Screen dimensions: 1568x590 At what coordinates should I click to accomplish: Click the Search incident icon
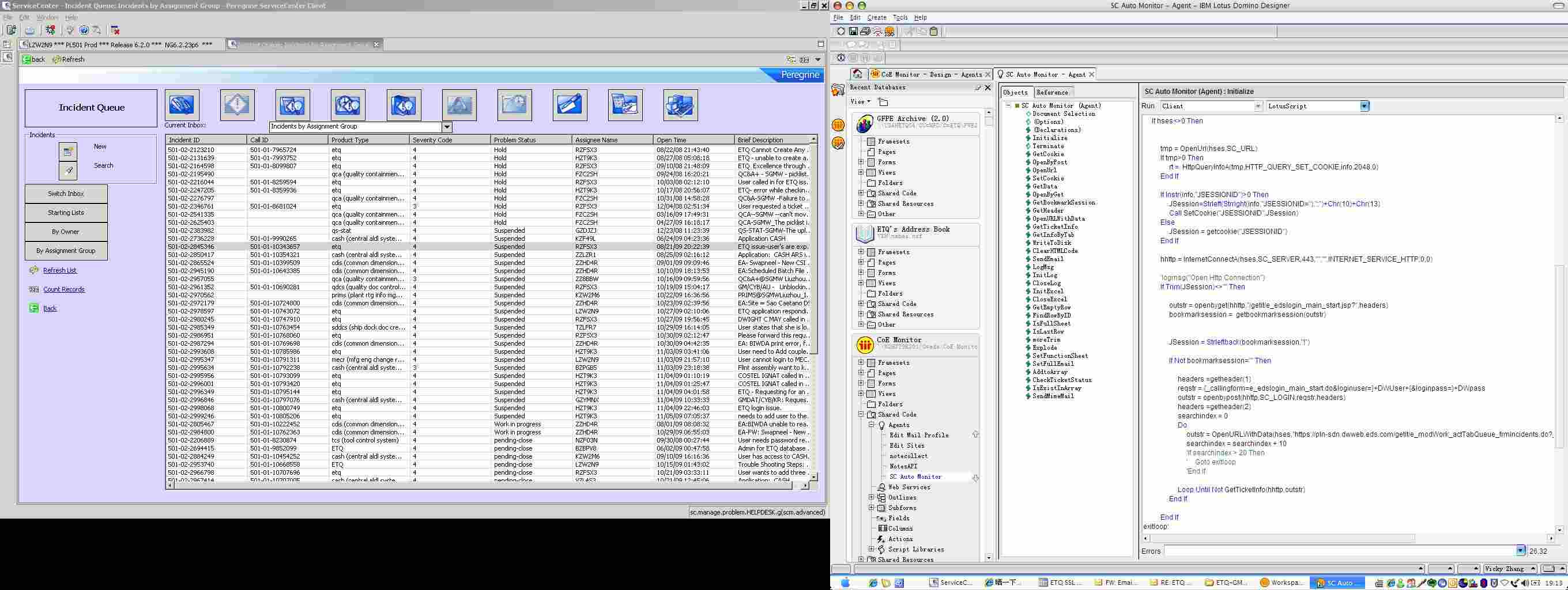click(x=68, y=171)
